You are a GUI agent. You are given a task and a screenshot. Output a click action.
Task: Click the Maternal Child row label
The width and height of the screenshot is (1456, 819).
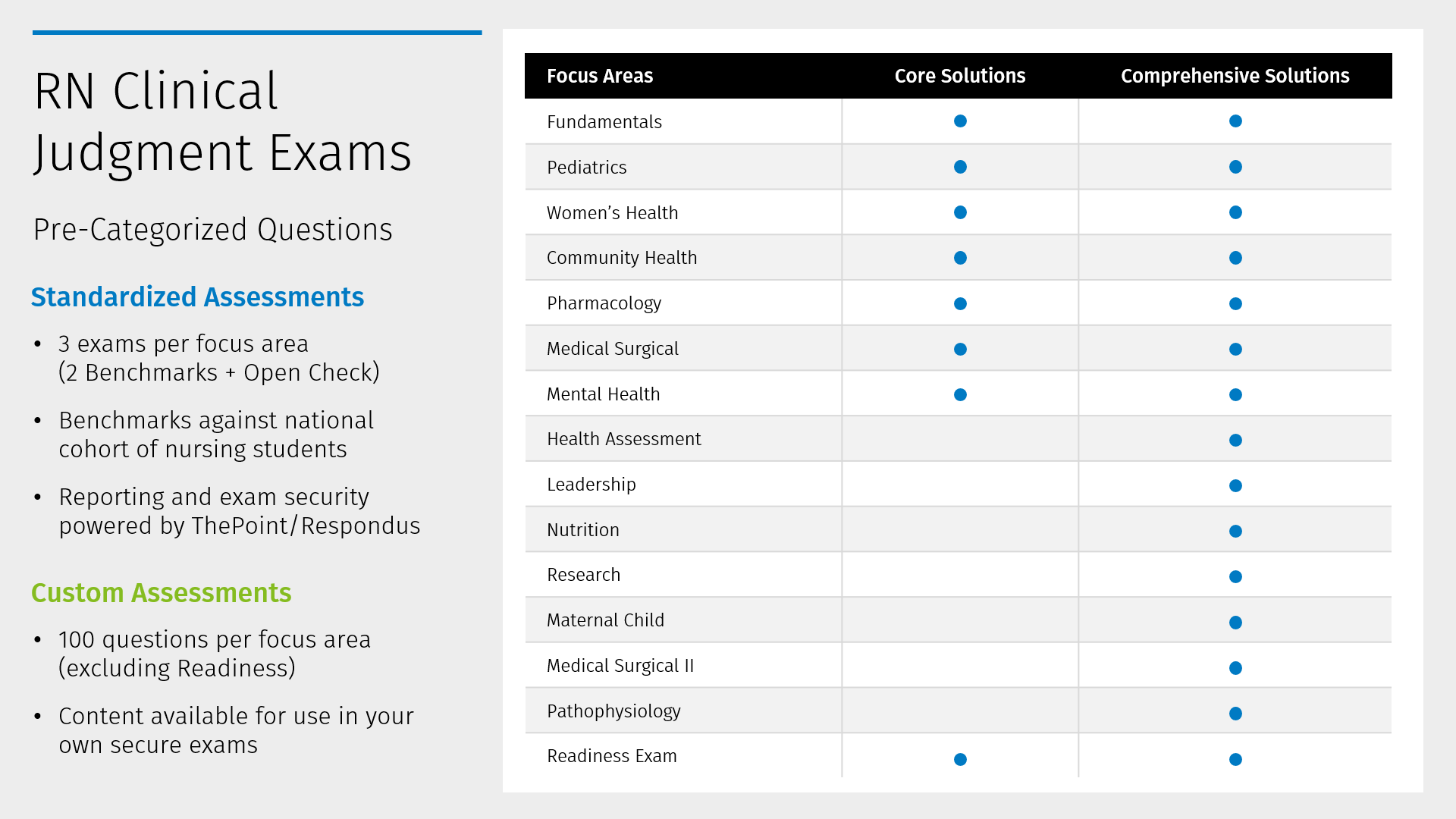(x=605, y=620)
